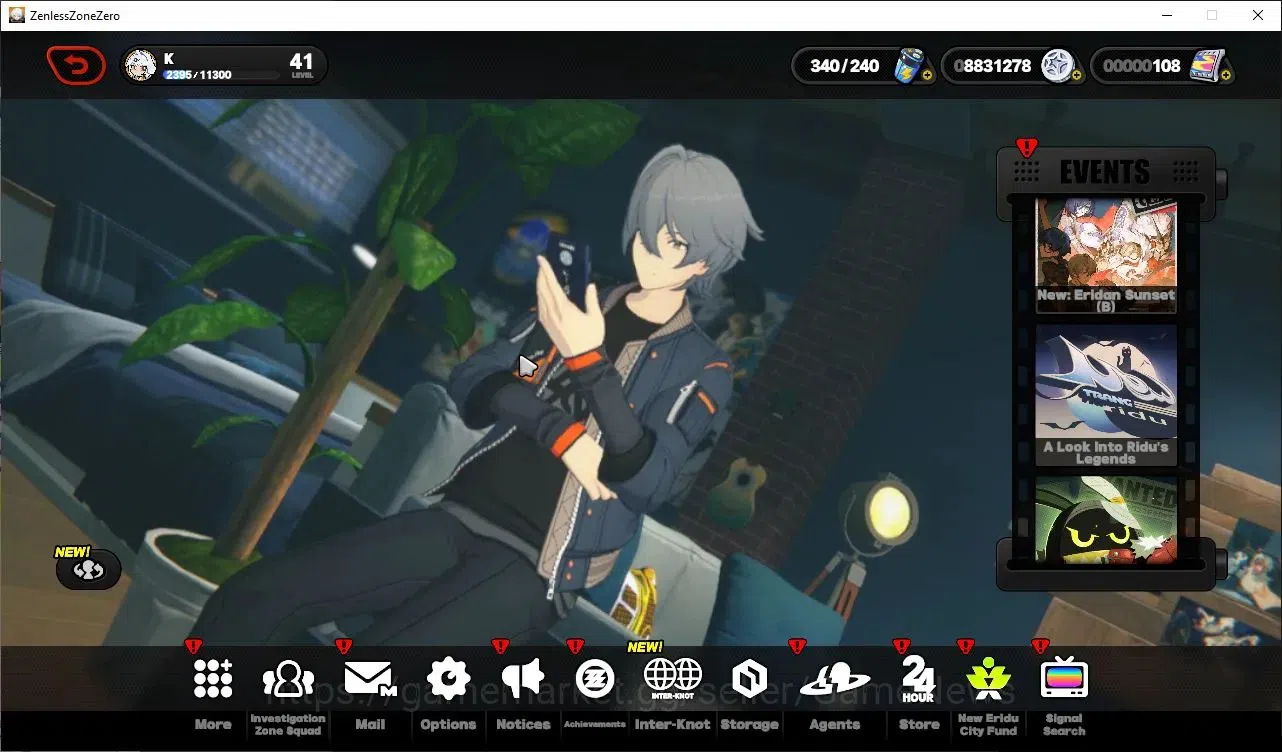Click the 00000108 film counter

coord(1142,66)
